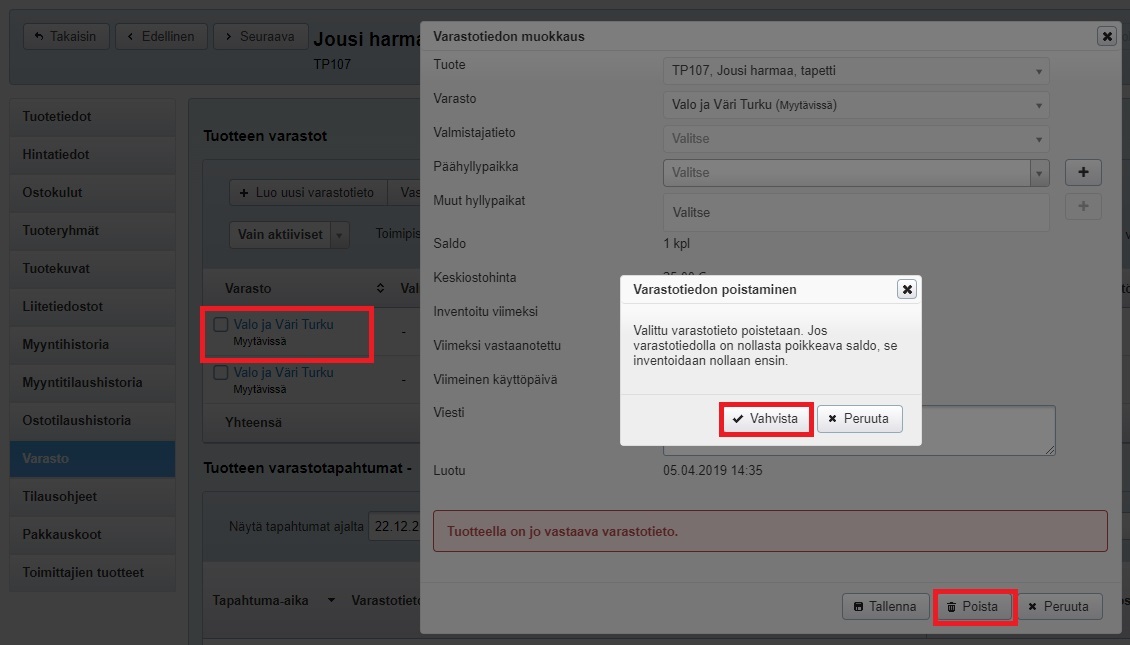
Task: Expand the Varasto dropdown in dialog
Action: [855, 105]
